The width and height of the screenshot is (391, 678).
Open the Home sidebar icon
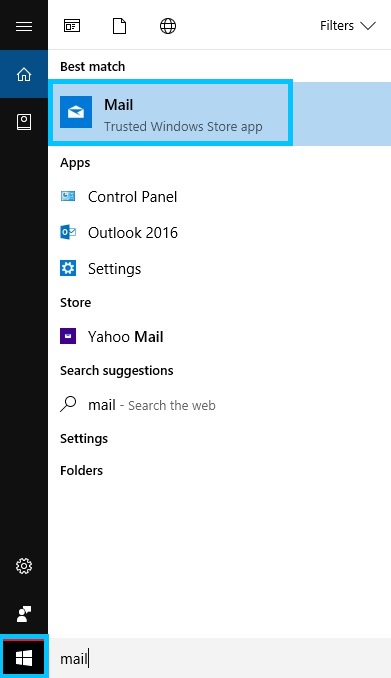(x=24, y=74)
